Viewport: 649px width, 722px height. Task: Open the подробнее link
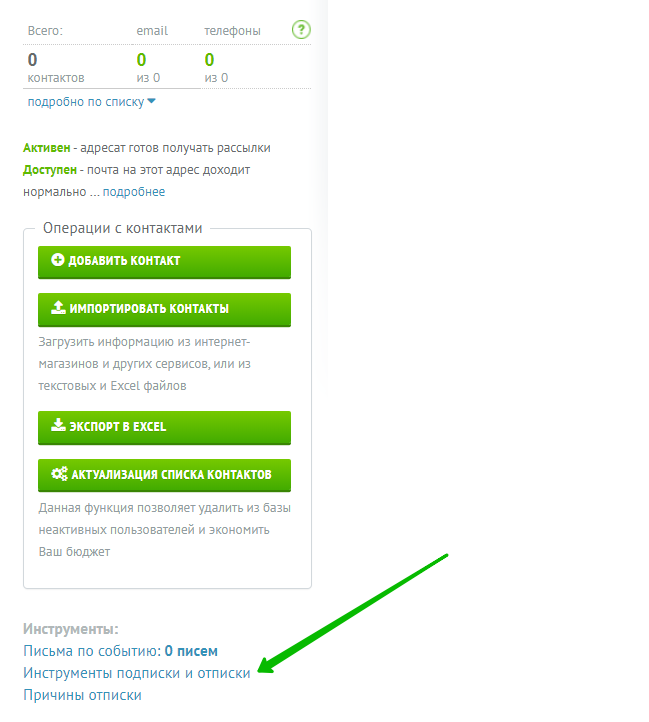pyautogui.click(x=134, y=192)
